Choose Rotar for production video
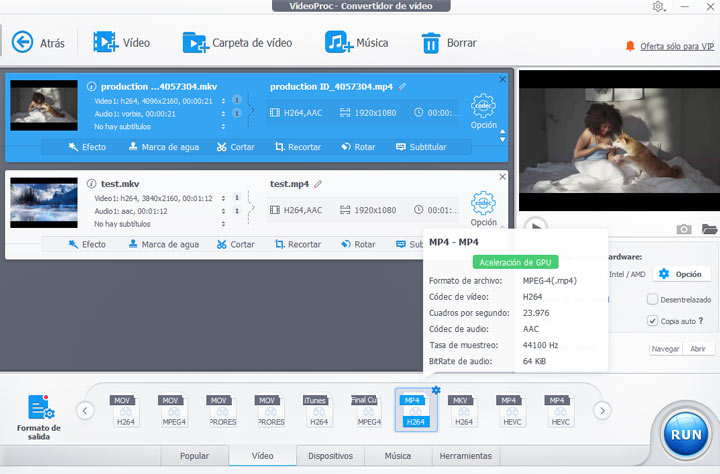This screenshot has height=474, width=720. 358,147
